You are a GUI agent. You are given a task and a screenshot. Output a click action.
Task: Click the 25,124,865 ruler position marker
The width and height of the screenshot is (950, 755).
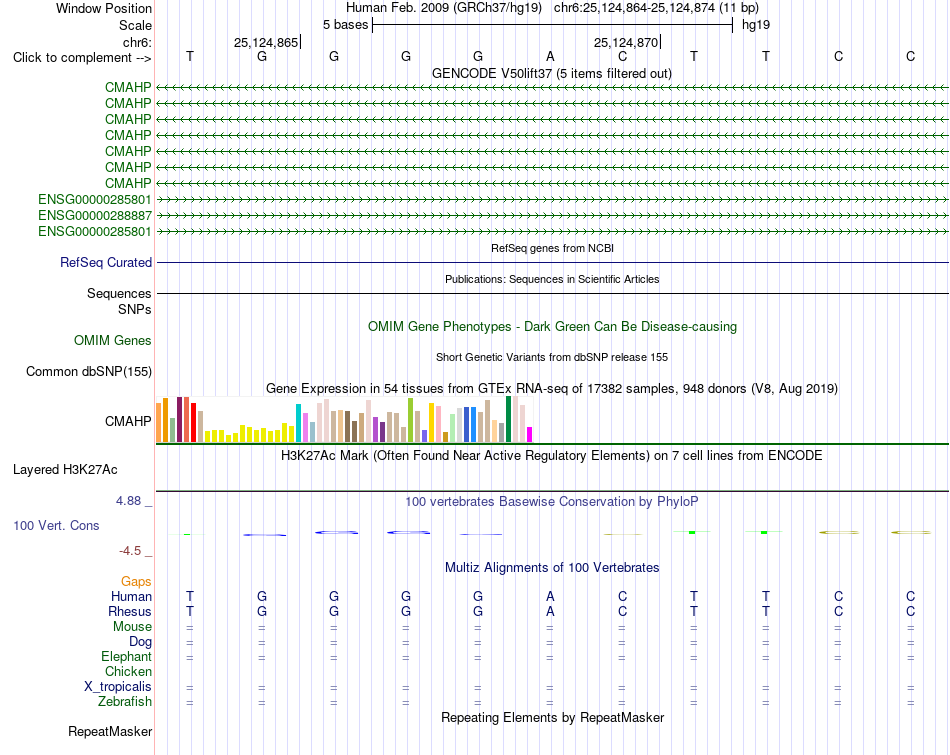click(266, 42)
